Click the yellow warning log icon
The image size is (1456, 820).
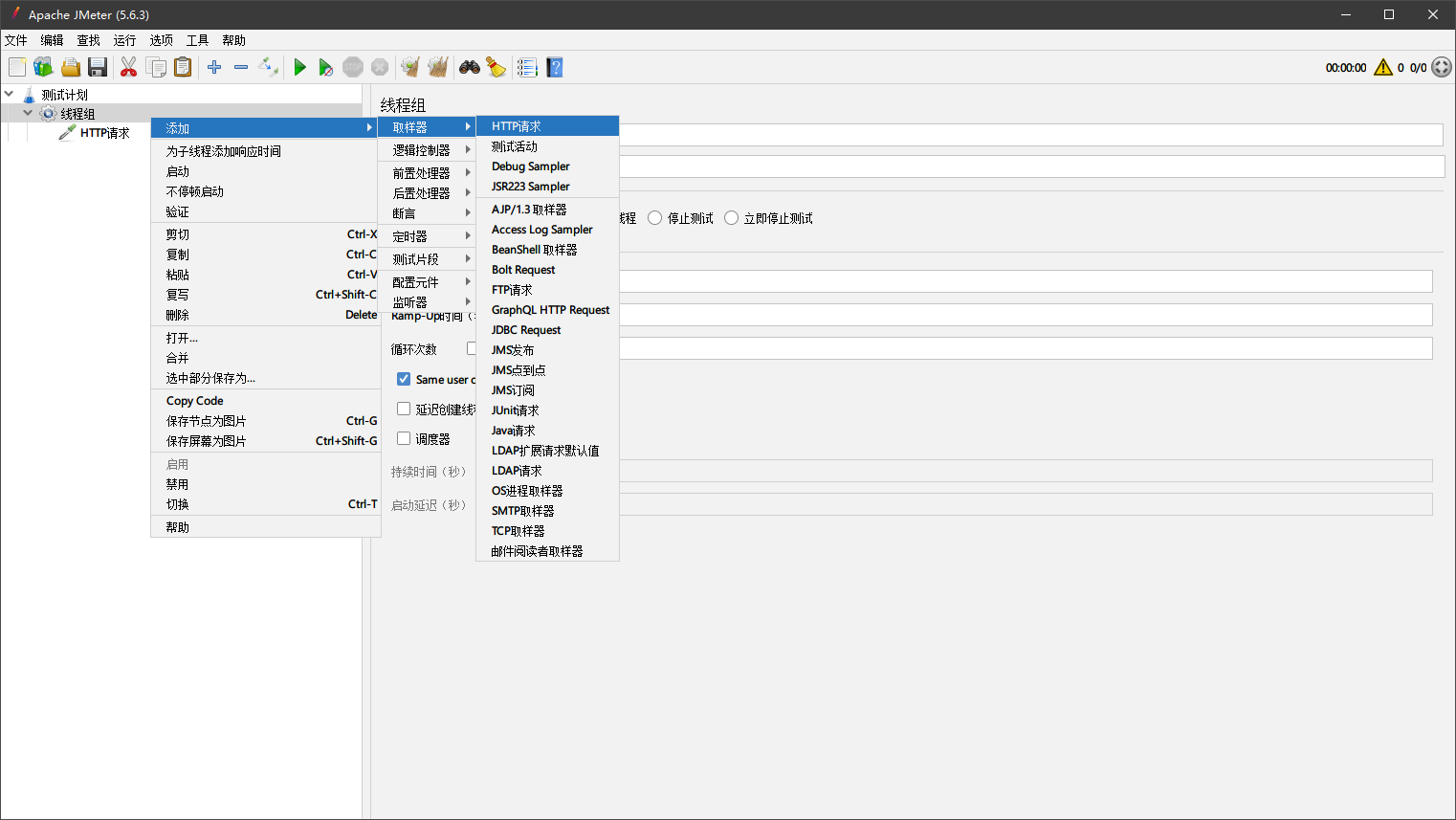[x=1383, y=67]
